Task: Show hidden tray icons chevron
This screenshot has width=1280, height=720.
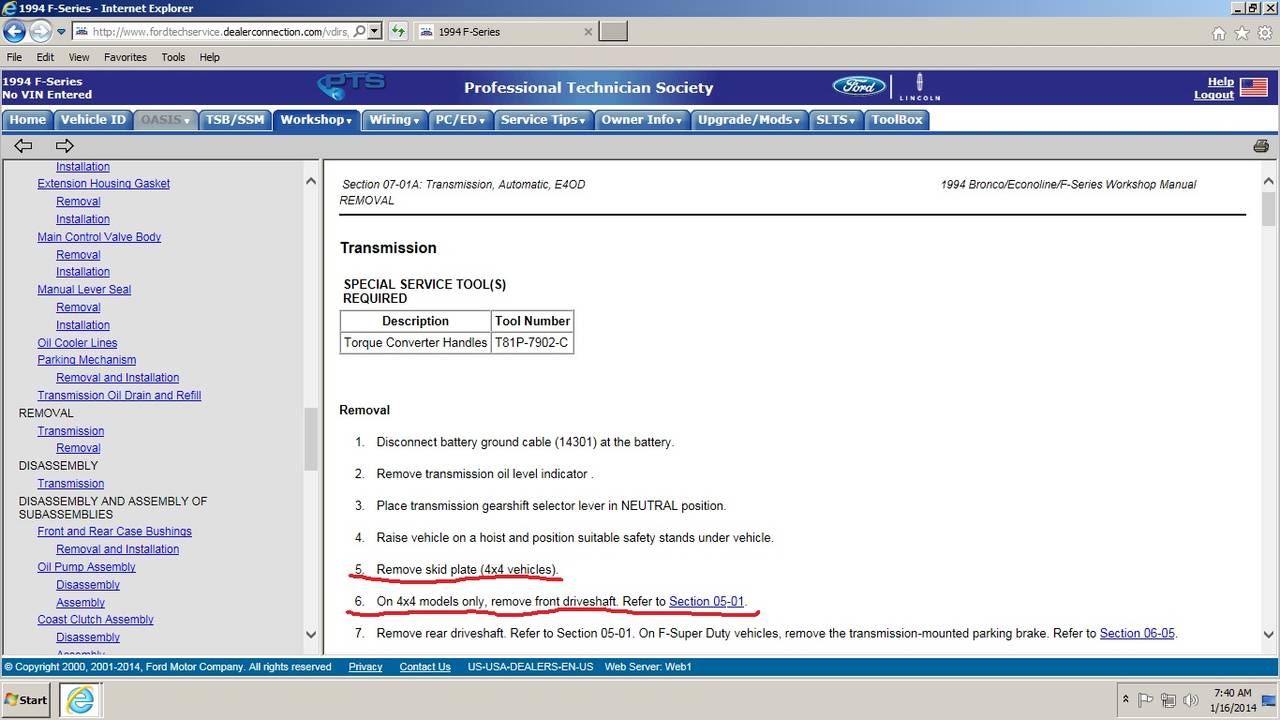Action: [x=1126, y=700]
